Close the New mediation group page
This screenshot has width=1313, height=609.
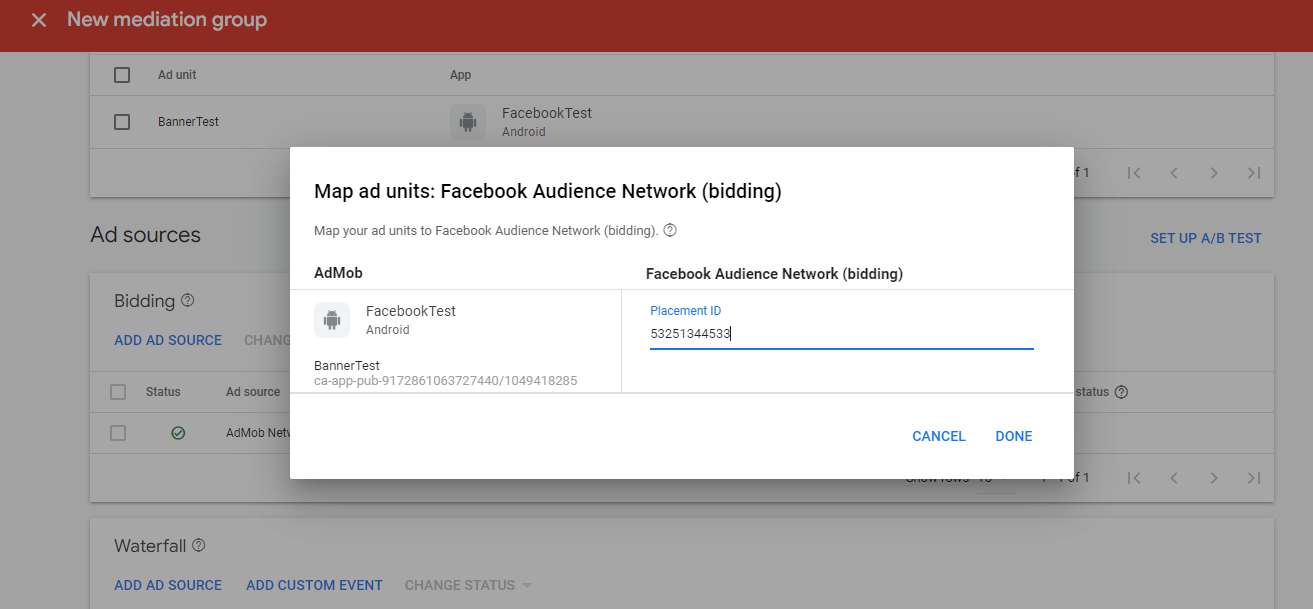click(39, 20)
